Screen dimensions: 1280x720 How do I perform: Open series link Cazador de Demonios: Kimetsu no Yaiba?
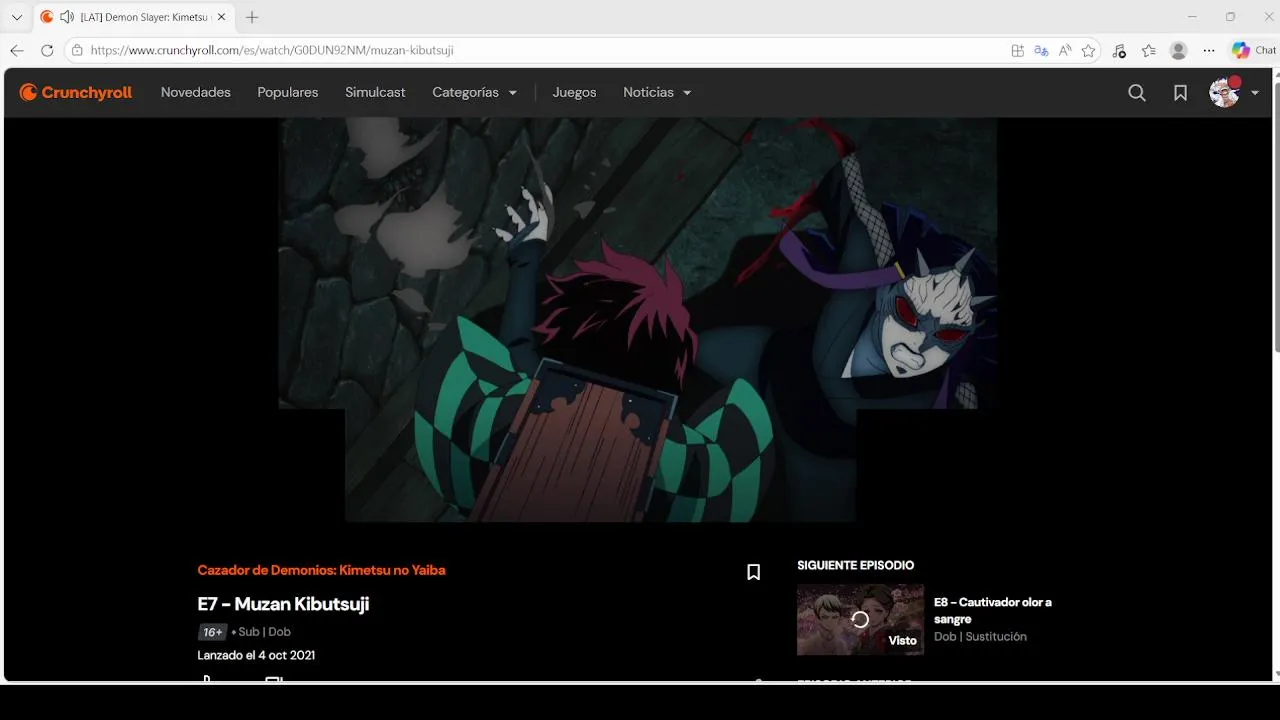pyautogui.click(x=321, y=570)
